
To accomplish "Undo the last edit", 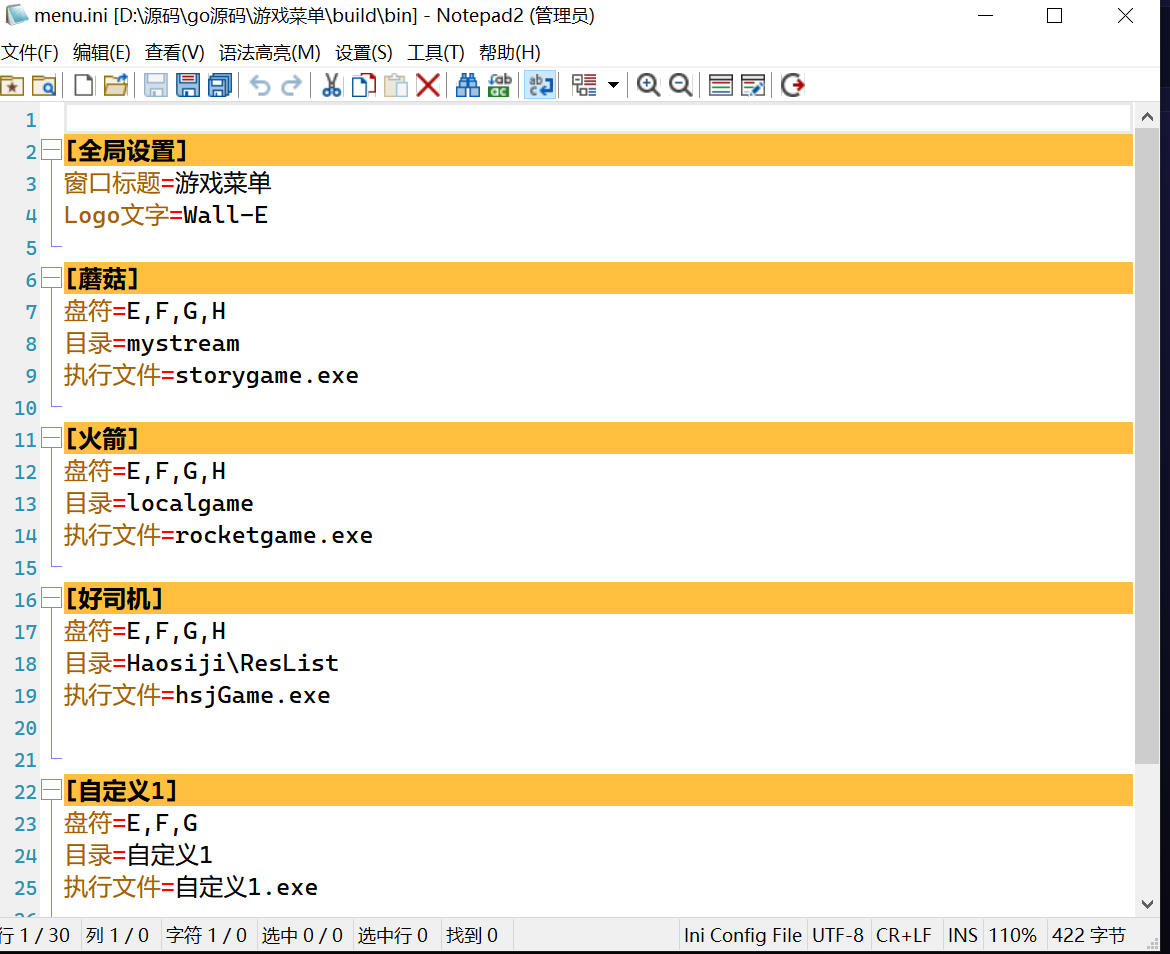I will tap(260, 85).
